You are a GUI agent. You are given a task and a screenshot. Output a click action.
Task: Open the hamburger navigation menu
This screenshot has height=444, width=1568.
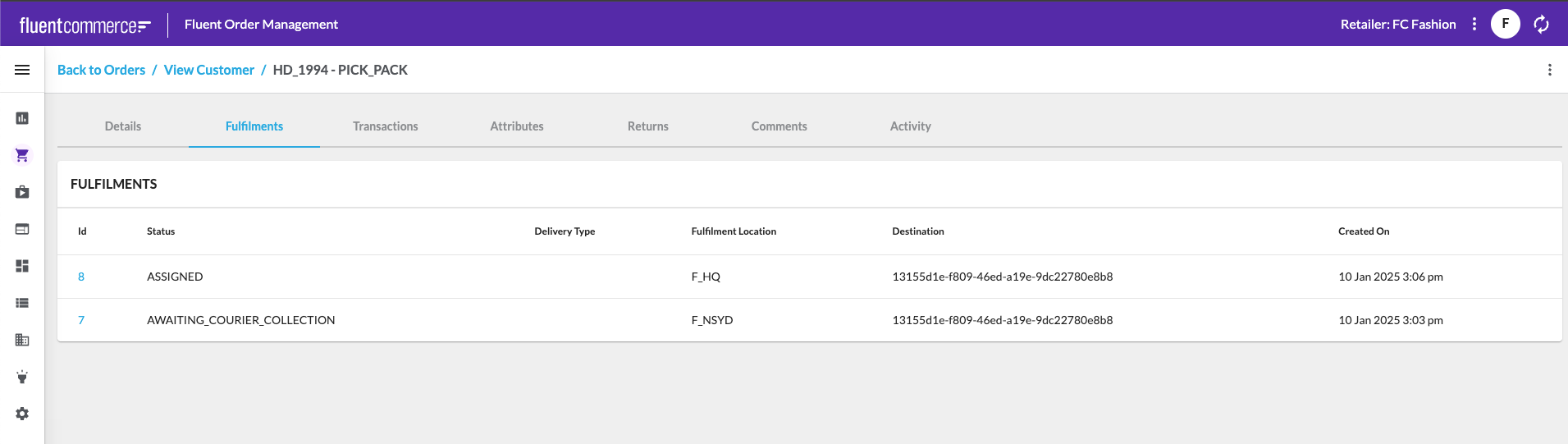22,70
